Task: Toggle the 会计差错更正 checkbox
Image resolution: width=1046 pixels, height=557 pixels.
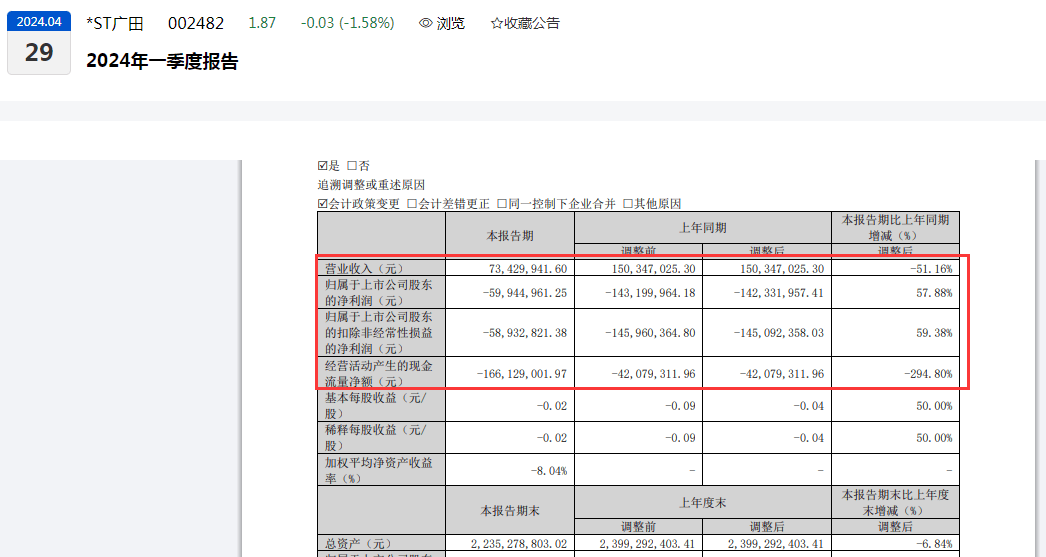Action: 412,204
